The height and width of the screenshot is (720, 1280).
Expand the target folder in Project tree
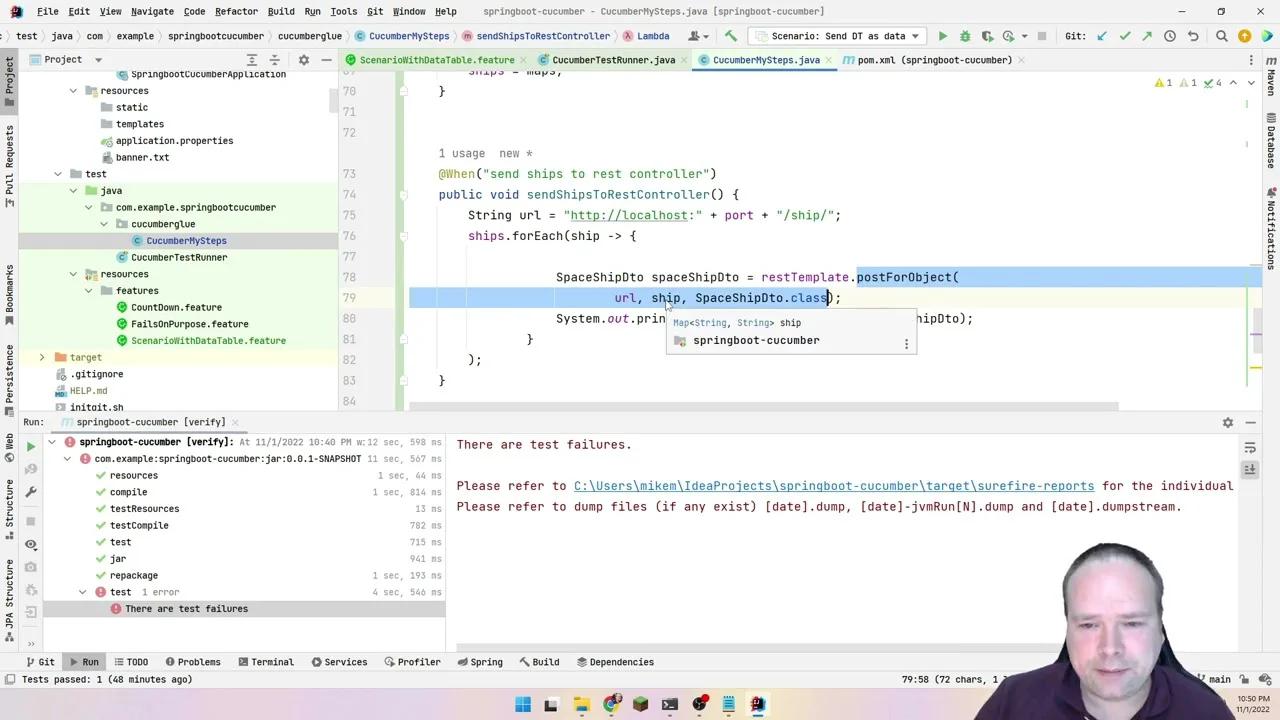pyautogui.click(x=42, y=357)
